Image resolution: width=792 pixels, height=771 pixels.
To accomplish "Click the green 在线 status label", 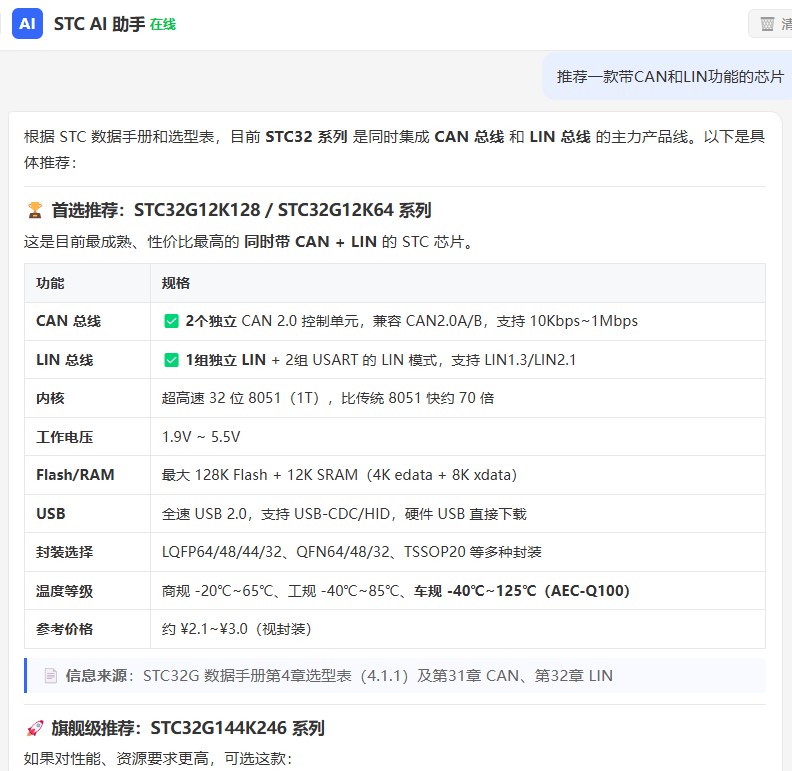I will pyautogui.click(x=163, y=24).
